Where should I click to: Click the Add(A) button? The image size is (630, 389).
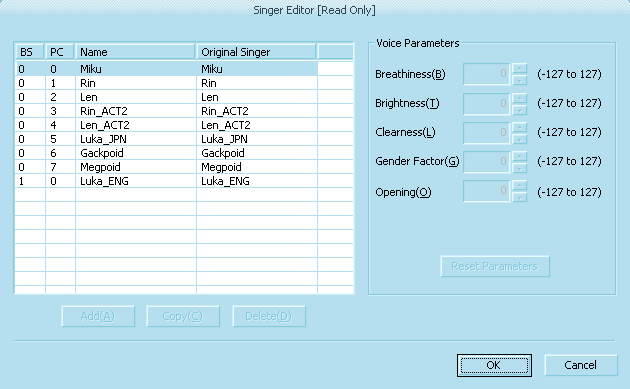[x=98, y=316]
